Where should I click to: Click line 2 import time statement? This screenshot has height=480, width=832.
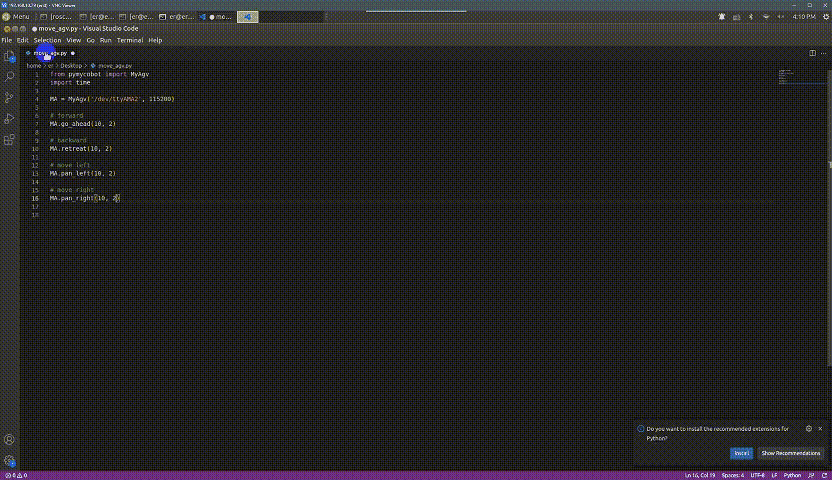(70, 83)
